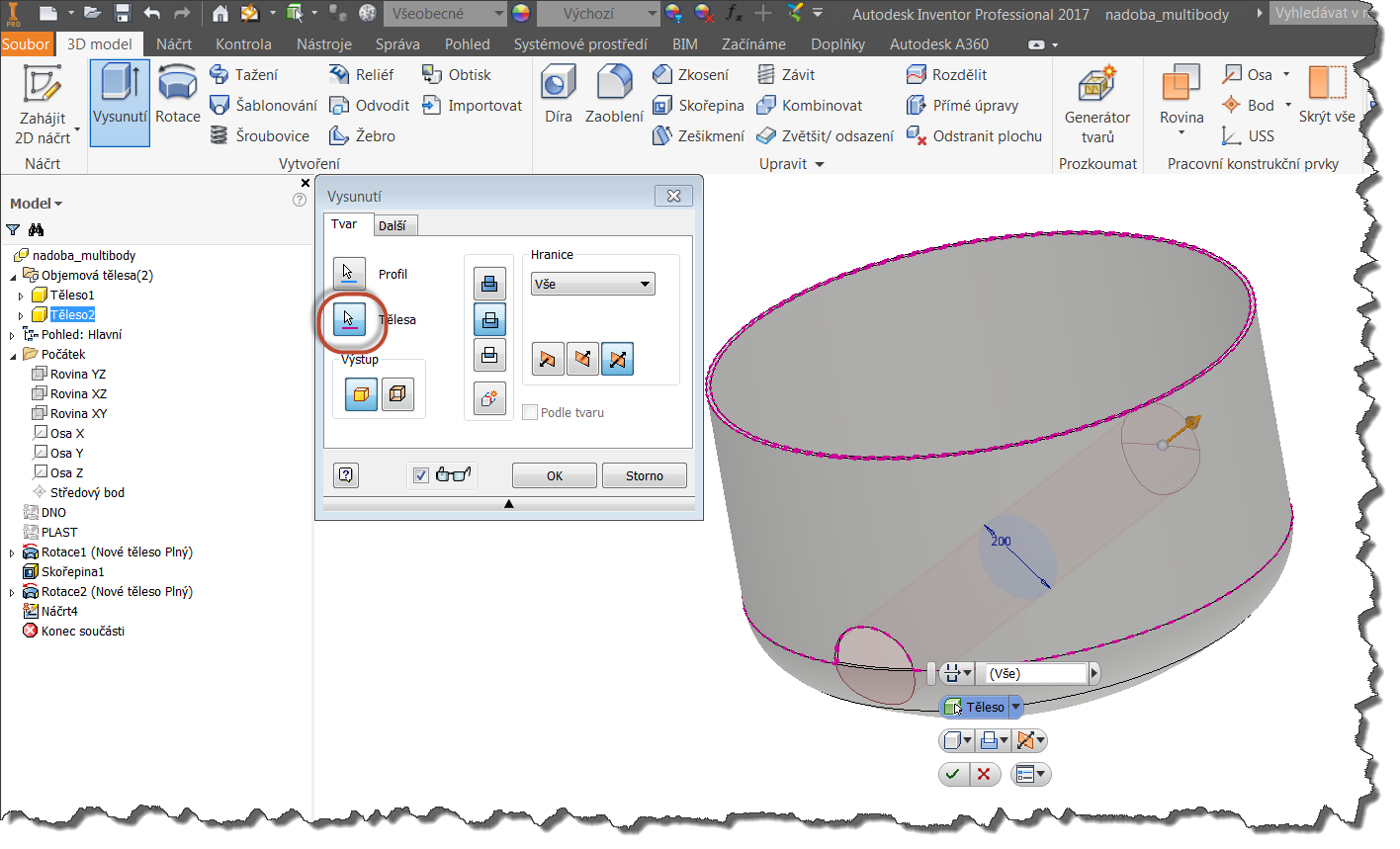Expand the Těleso1 tree node
Screen dimensions: 1400x849
coord(21,296)
